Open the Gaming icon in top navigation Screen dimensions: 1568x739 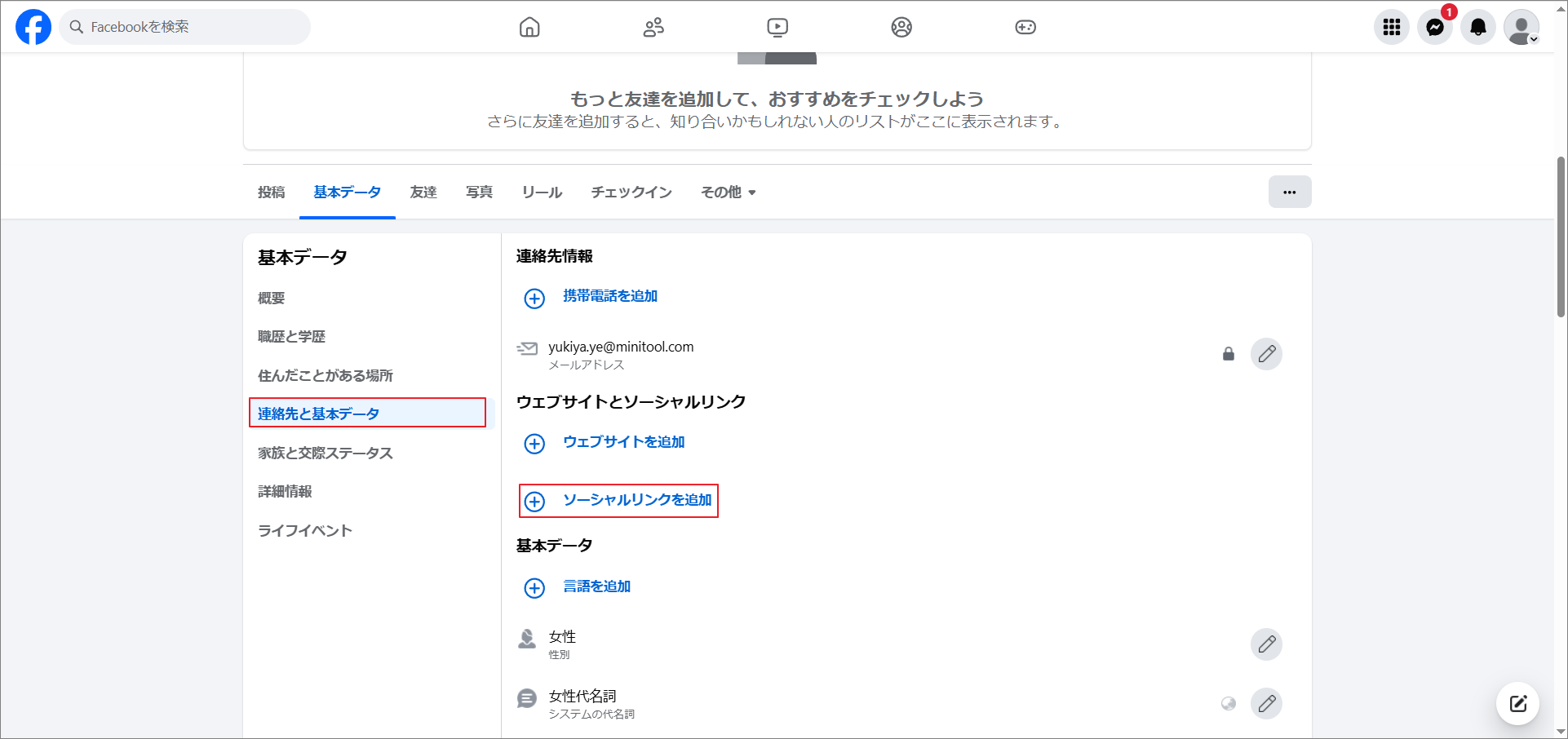tap(1025, 26)
